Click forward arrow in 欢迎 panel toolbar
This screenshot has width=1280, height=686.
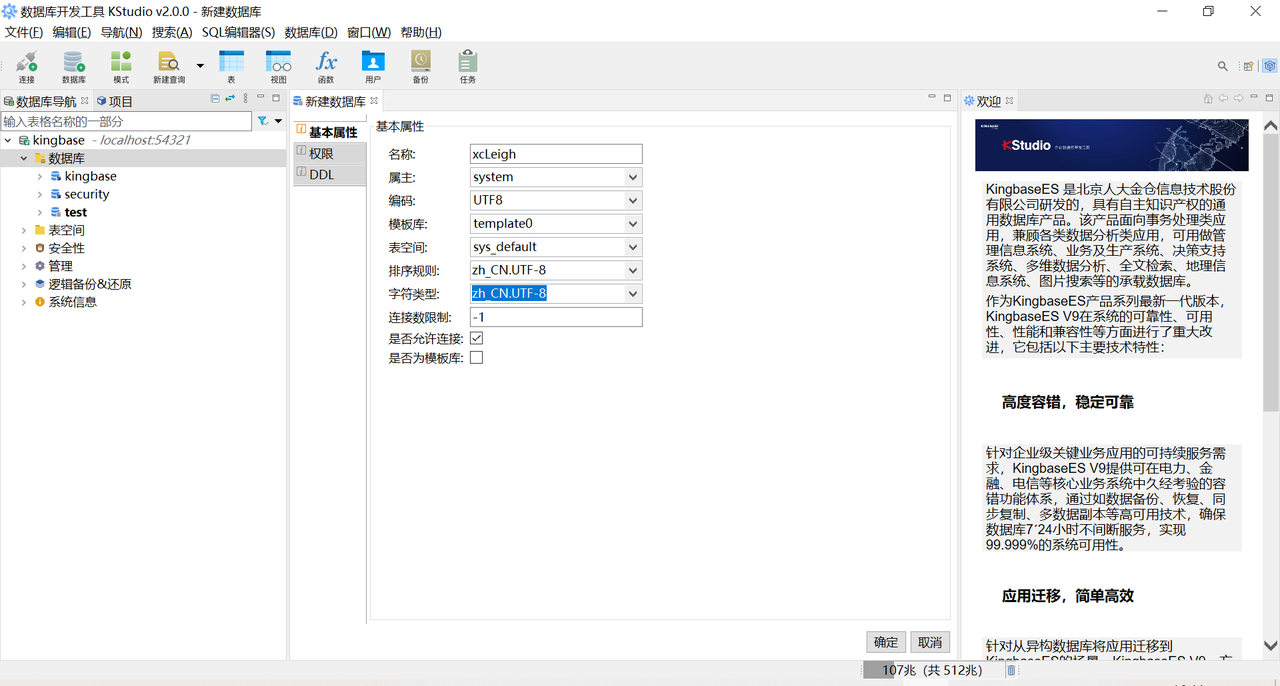1238,98
